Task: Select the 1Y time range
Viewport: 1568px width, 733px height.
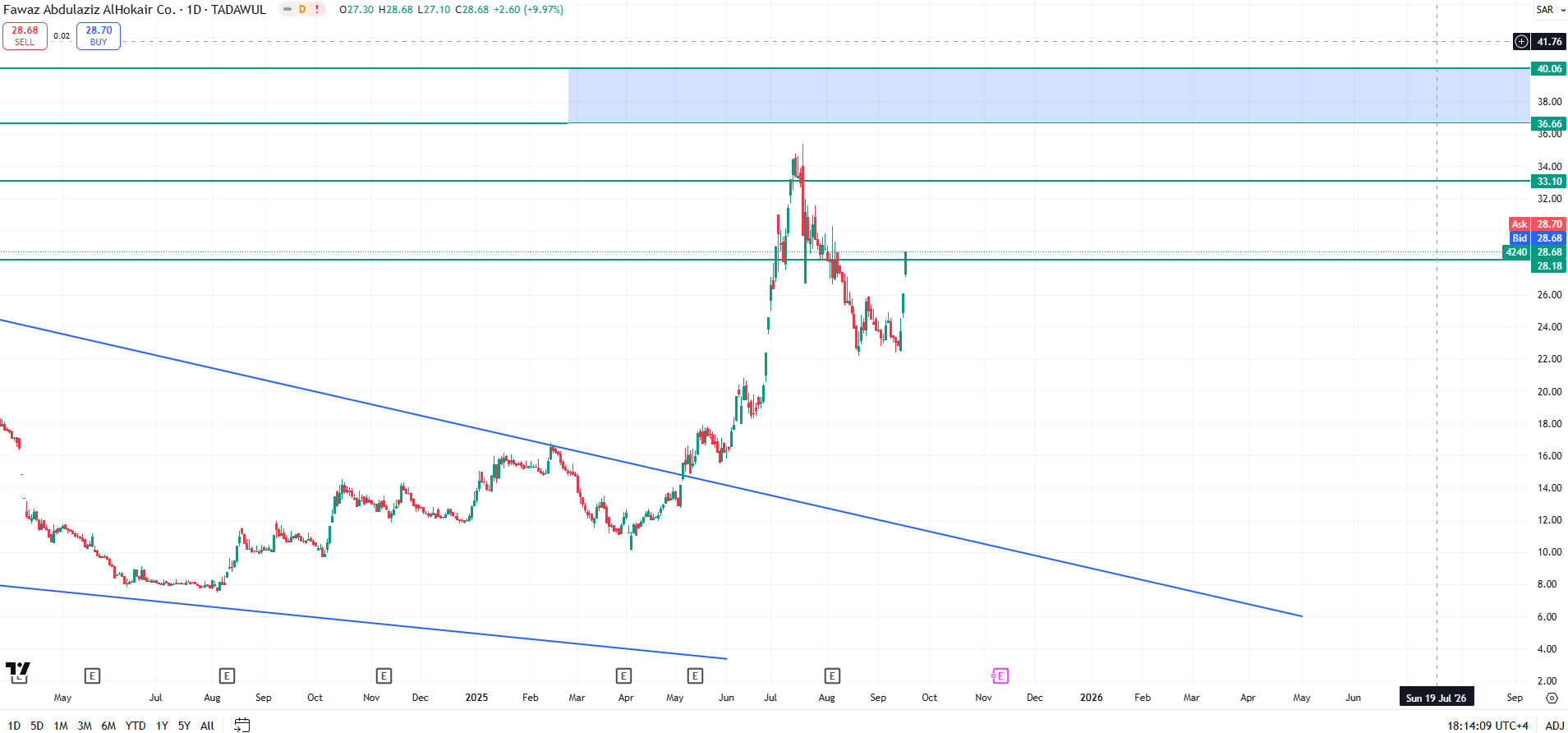Action: (x=162, y=726)
